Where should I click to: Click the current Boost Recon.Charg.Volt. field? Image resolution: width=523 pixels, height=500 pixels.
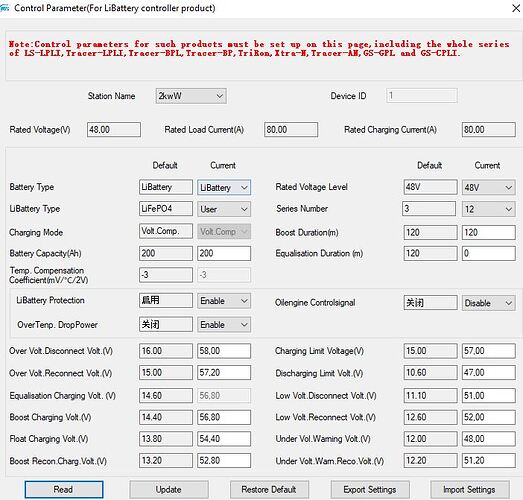[224, 460]
